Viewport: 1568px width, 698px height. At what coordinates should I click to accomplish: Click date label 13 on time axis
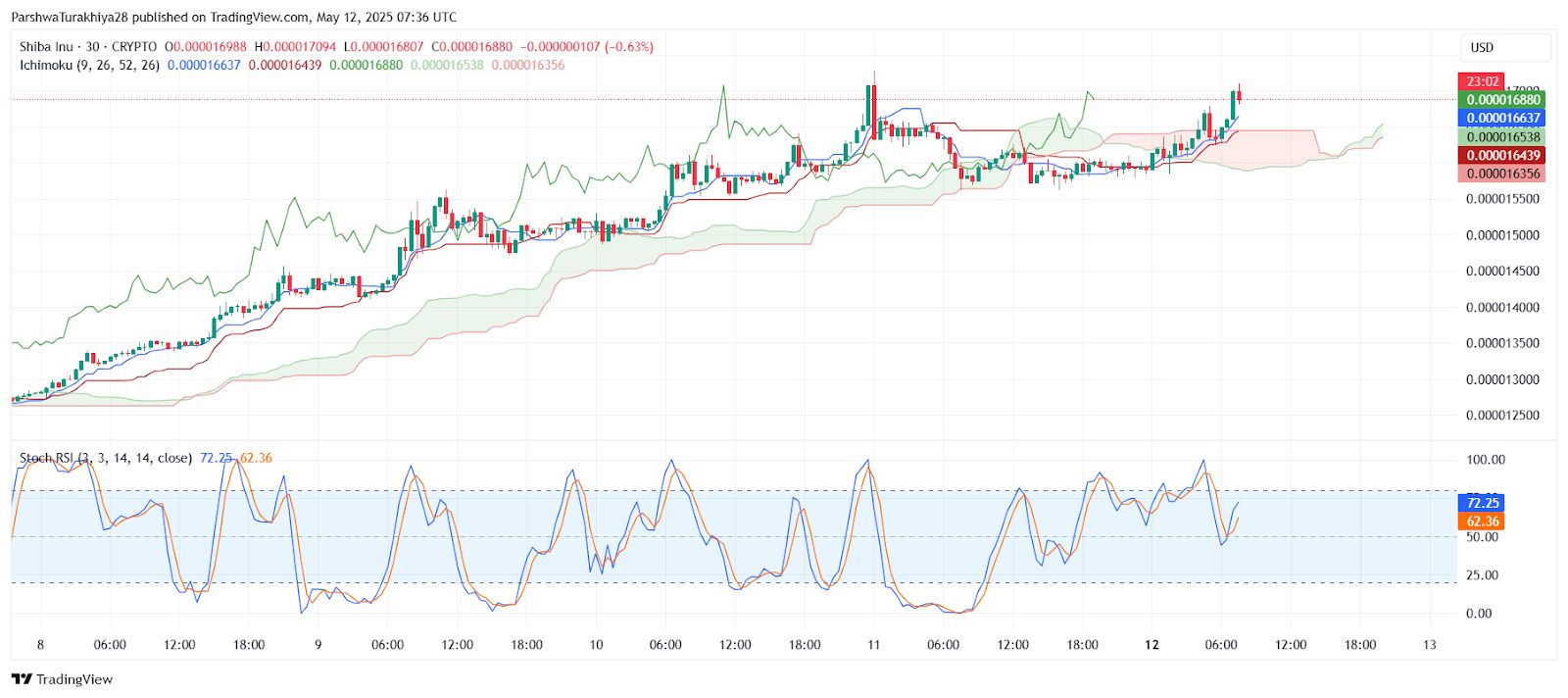point(1429,645)
